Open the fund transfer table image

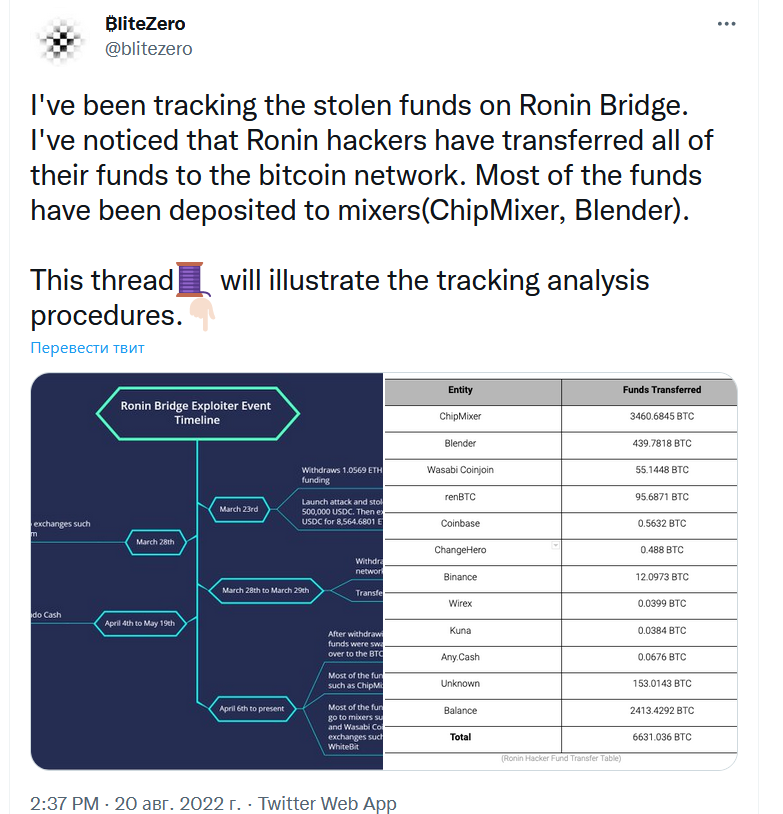[561, 571]
